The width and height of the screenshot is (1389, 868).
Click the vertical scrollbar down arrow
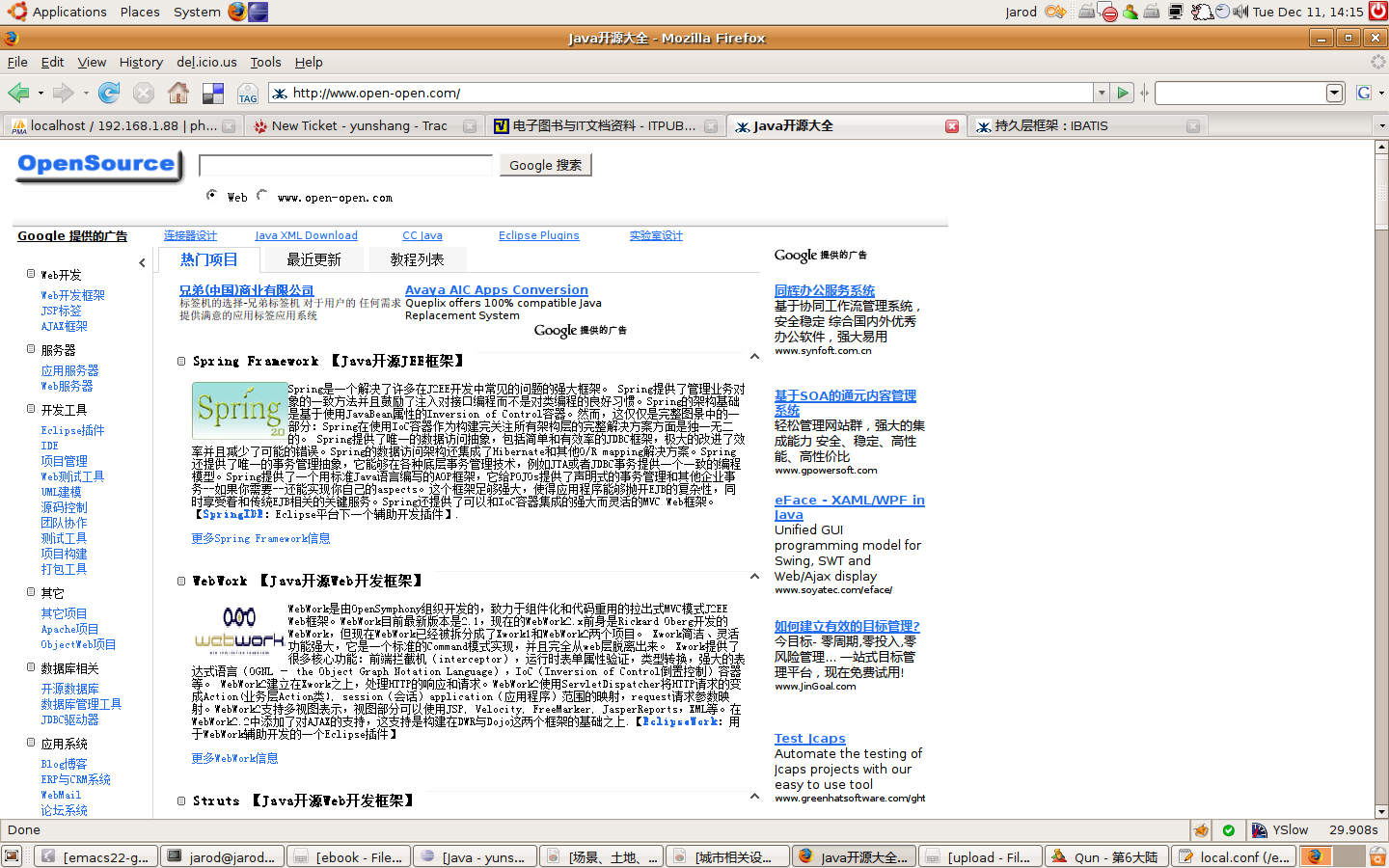(1380, 812)
